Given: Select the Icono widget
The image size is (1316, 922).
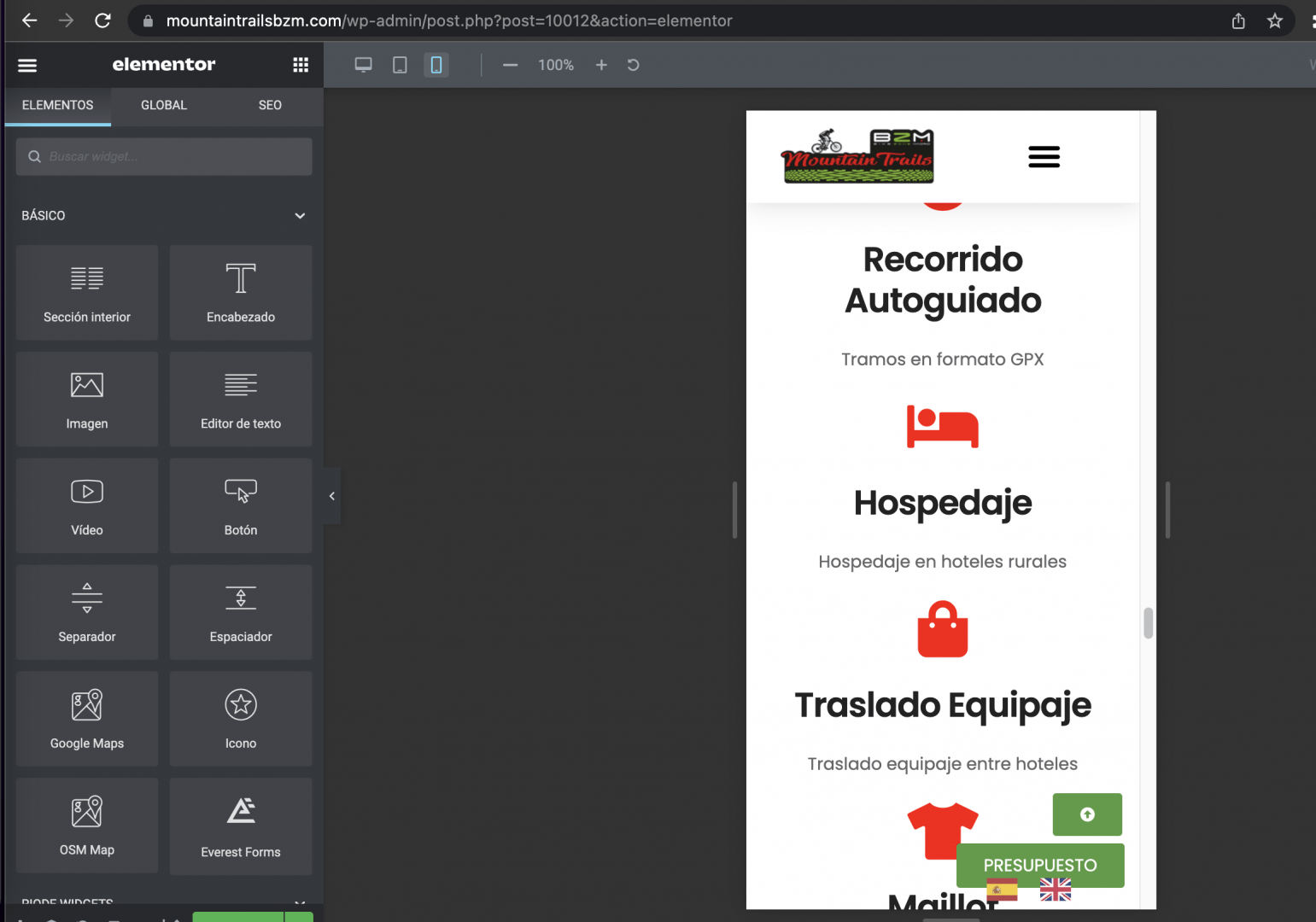Looking at the screenshot, I should (241, 719).
